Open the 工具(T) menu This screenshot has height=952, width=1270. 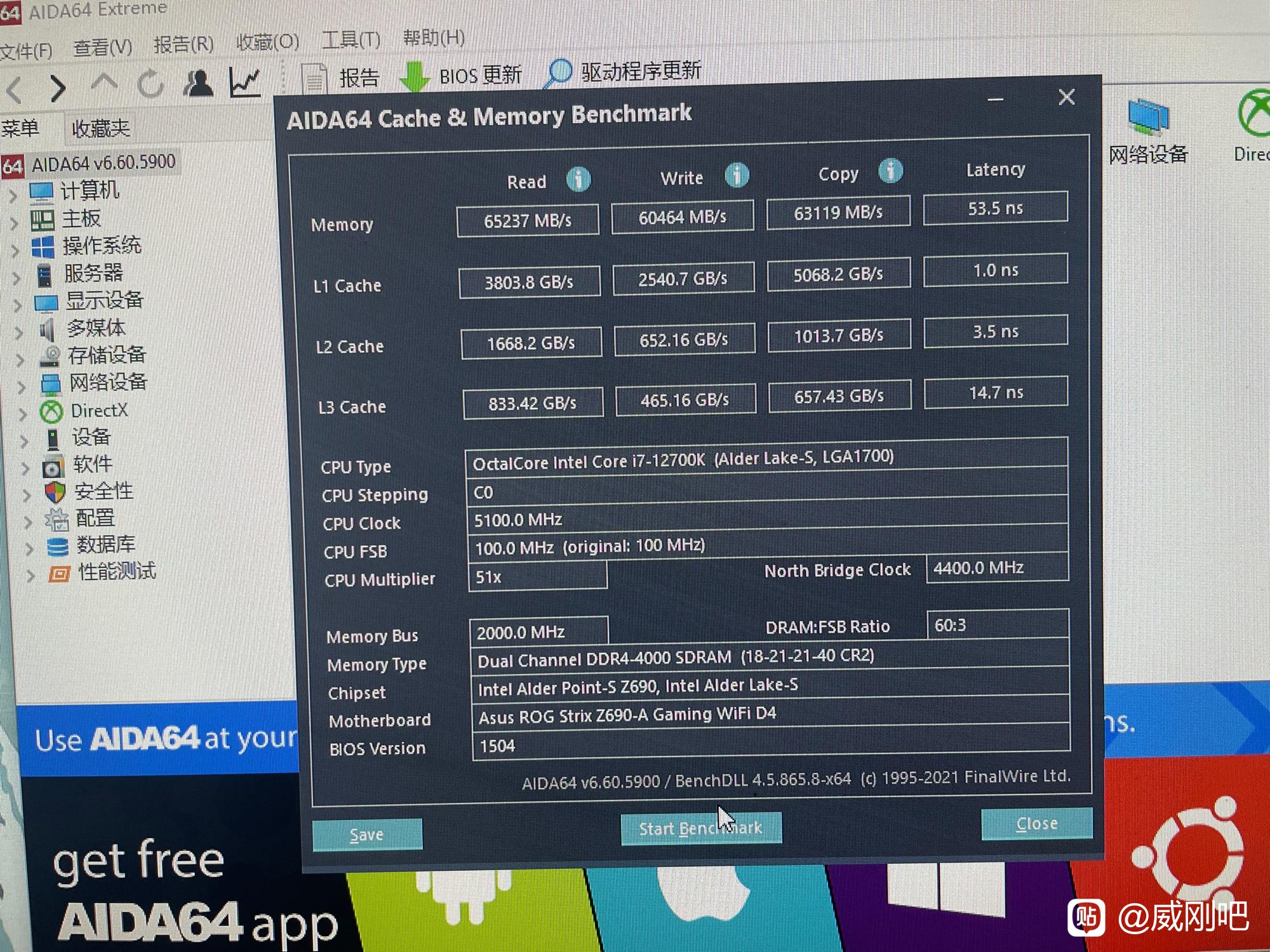coord(351,39)
